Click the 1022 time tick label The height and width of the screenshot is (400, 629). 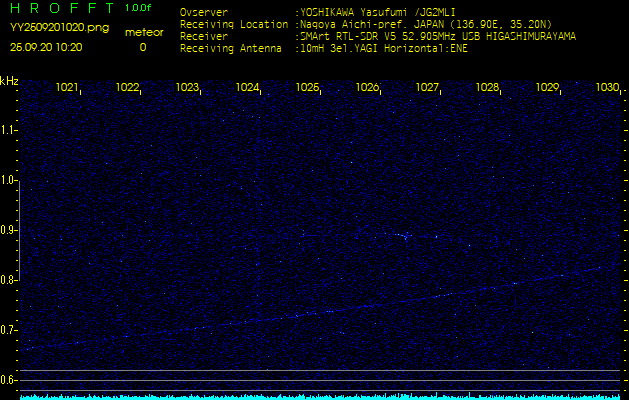click(128, 88)
